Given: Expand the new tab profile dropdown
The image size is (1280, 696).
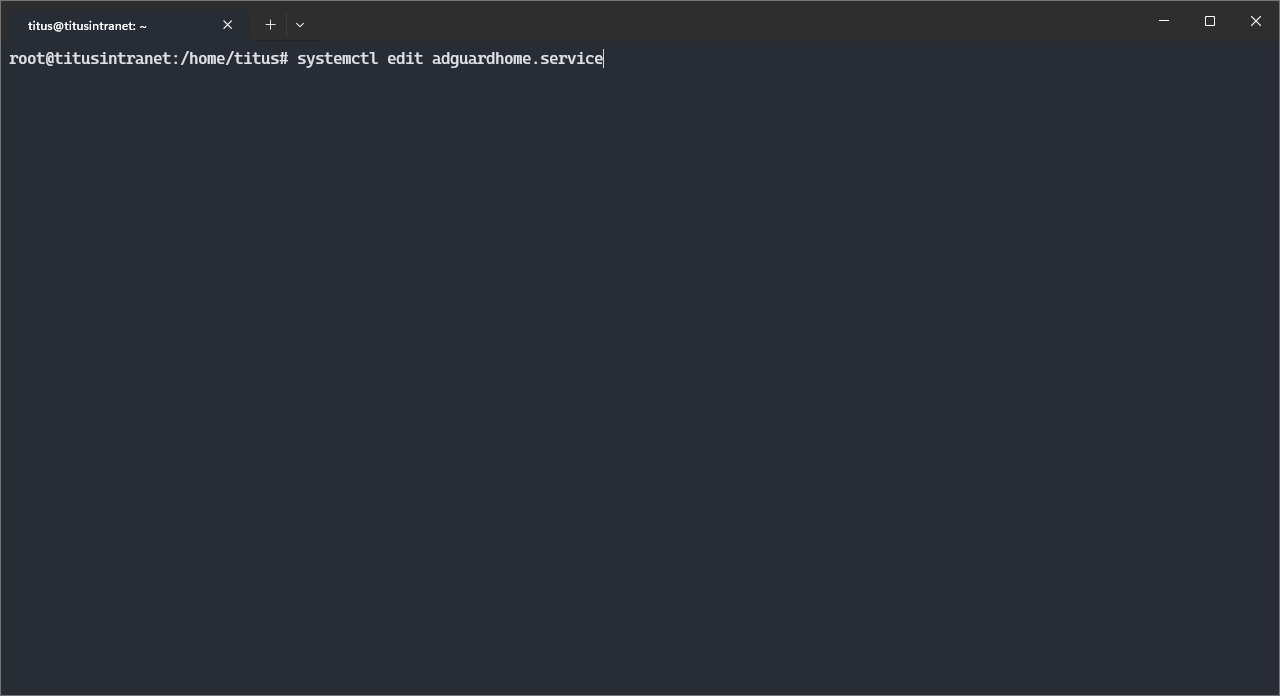Looking at the screenshot, I should pos(300,25).
